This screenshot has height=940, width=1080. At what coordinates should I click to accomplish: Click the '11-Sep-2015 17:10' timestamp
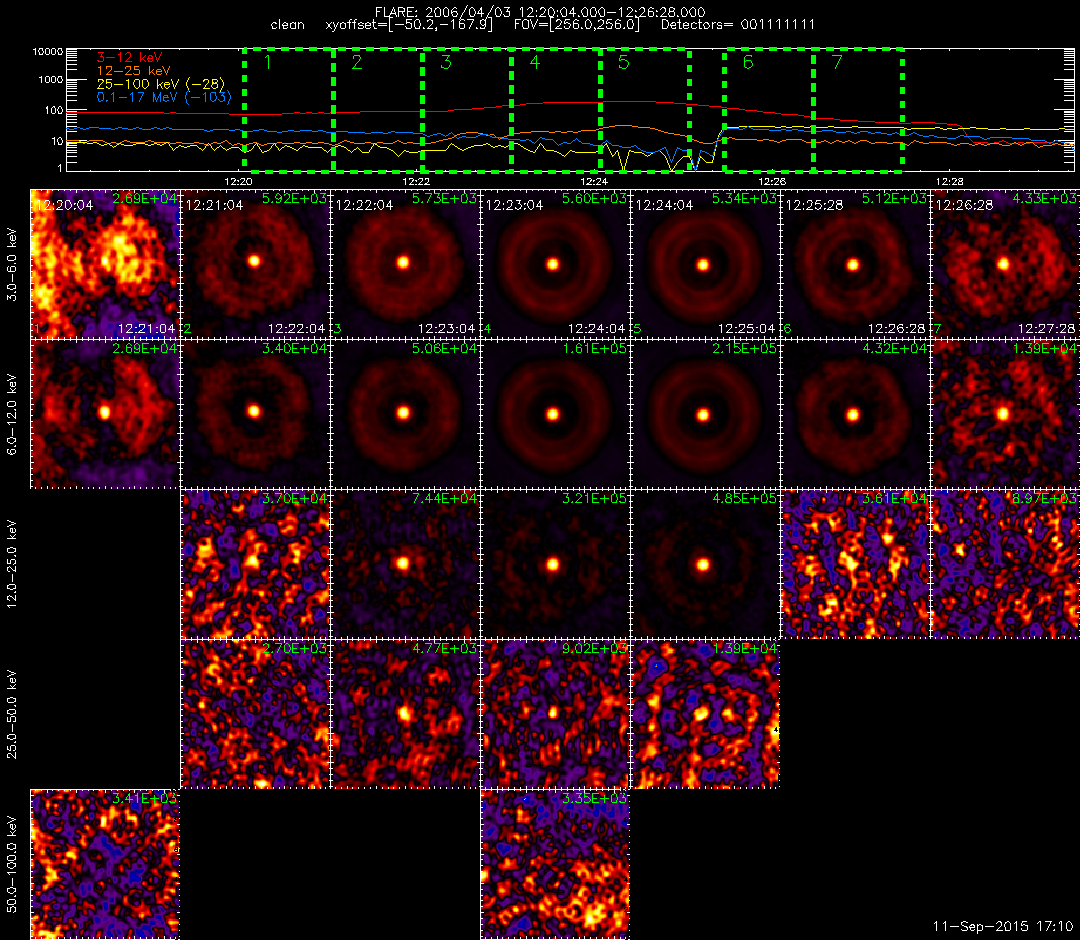1003,926
